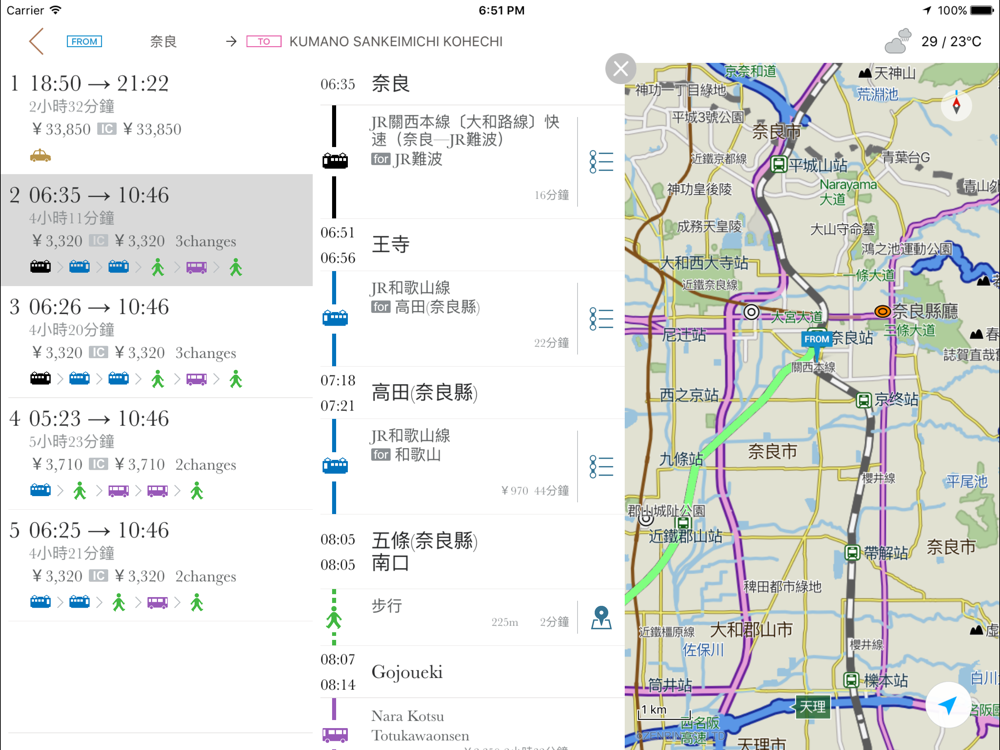This screenshot has width=1000, height=750.
Task: Tap 天理 green highway sign on map
Action: click(812, 707)
